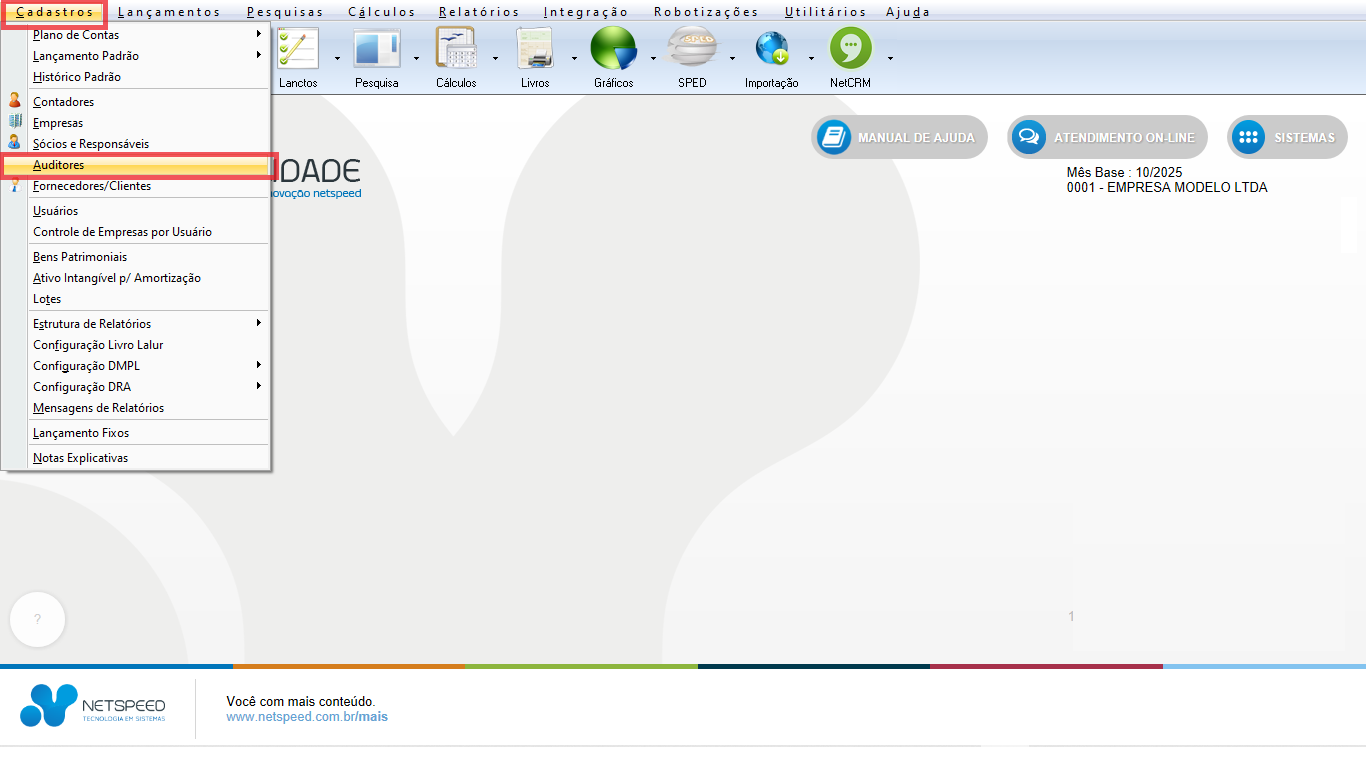
Task: Click the Gráficos pie chart icon
Action: (x=613, y=49)
